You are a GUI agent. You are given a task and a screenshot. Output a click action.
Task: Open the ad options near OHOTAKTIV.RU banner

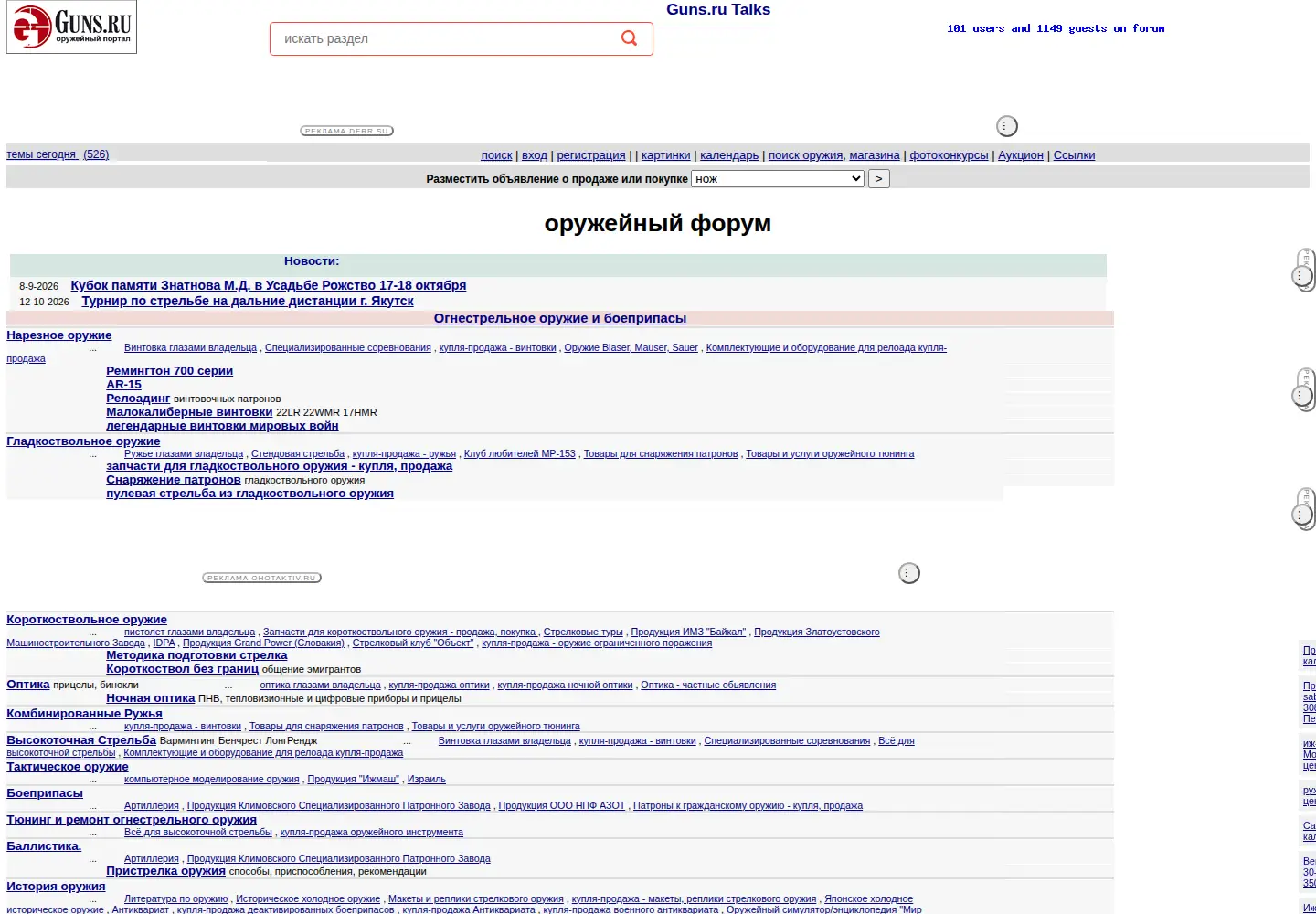click(x=908, y=573)
